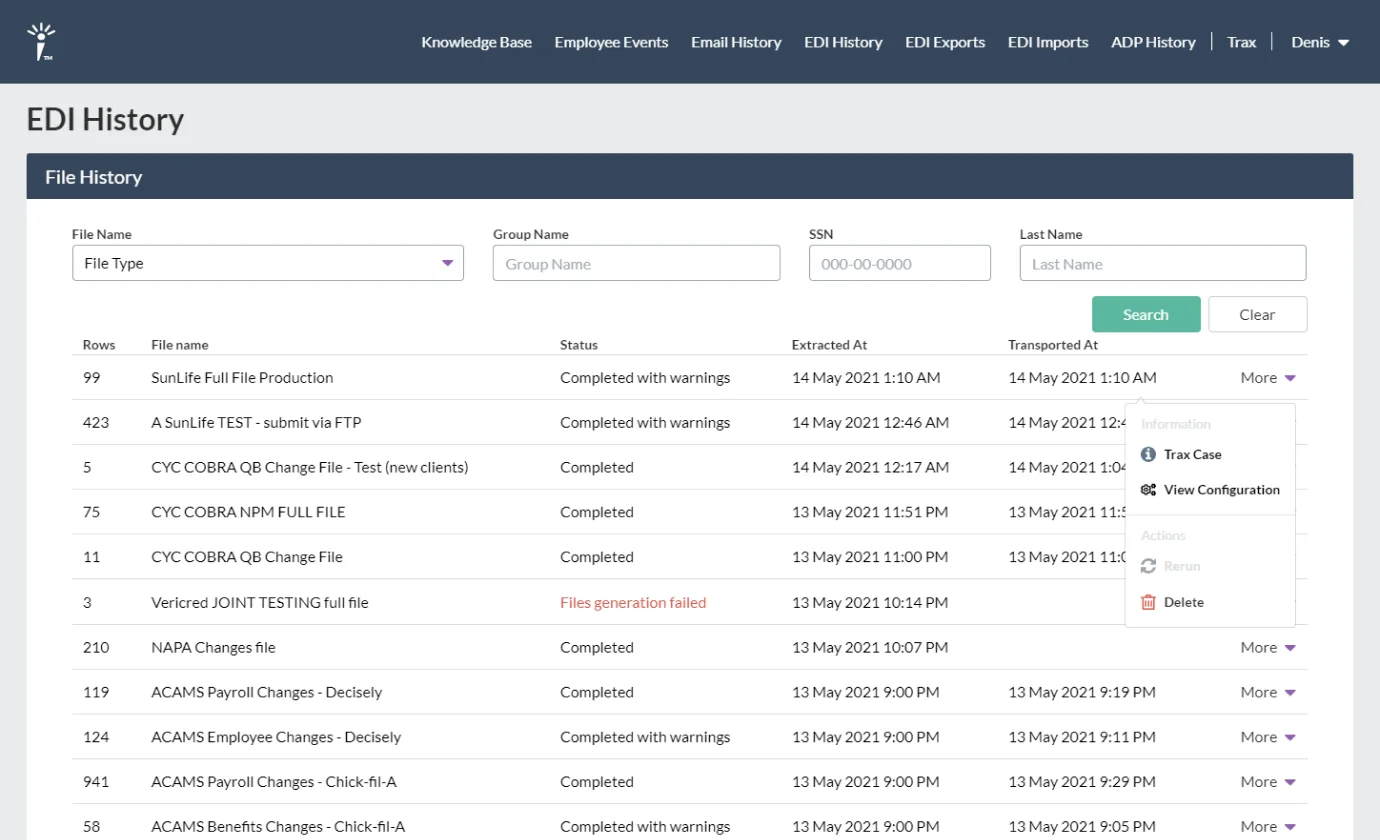This screenshot has width=1380, height=840.
Task: Click 'Vericred JOINT TESTING full file'
Action: (x=259, y=603)
